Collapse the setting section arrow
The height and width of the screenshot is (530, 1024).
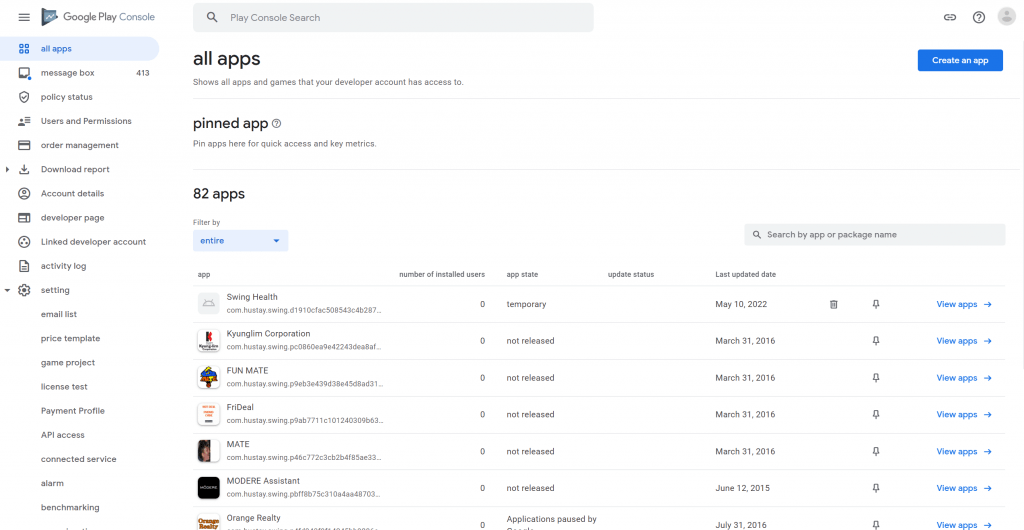click(7, 290)
